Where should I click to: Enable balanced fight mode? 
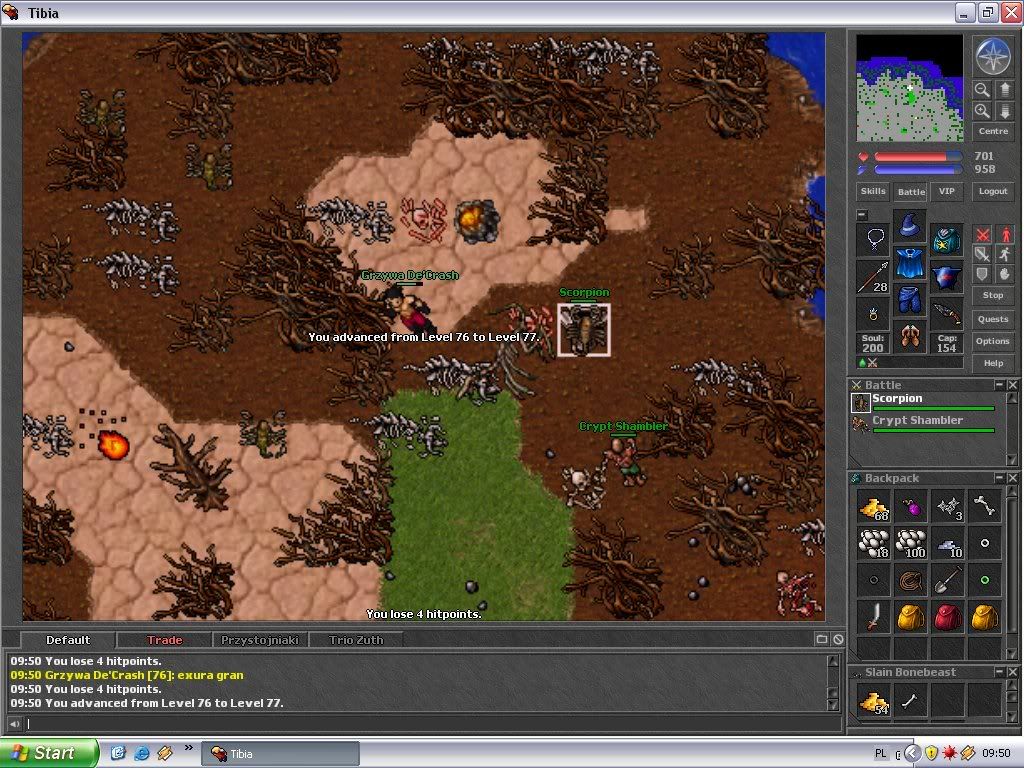click(x=982, y=255)
